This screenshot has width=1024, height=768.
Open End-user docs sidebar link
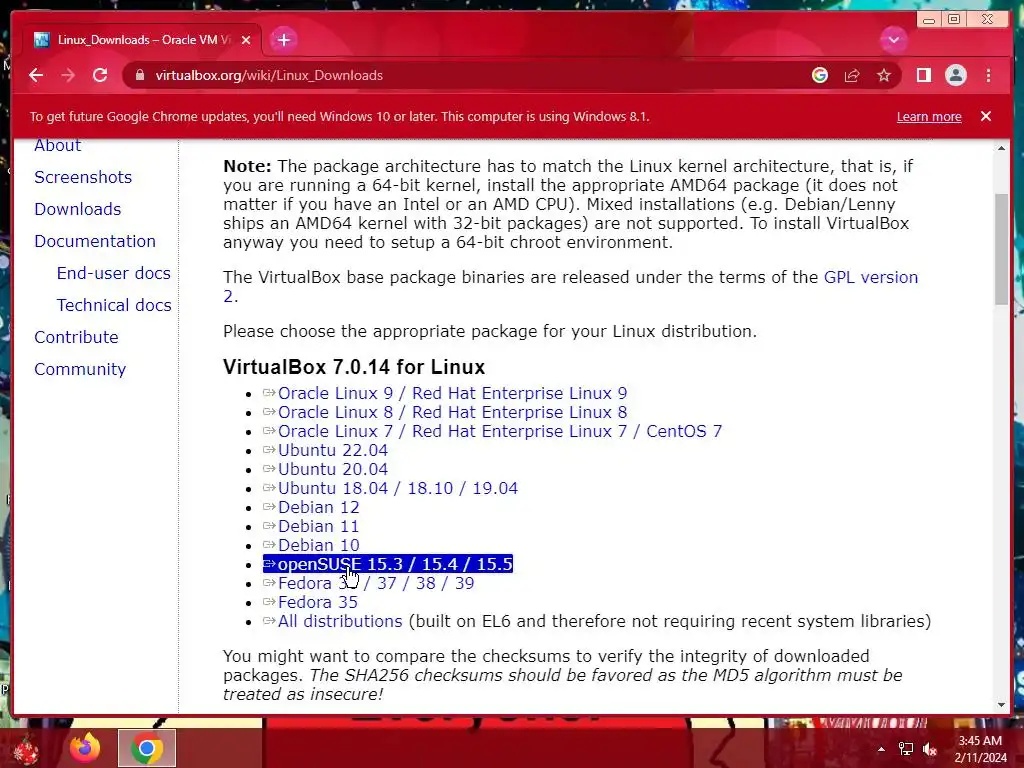pyautogui.click(x=114, y=273)
